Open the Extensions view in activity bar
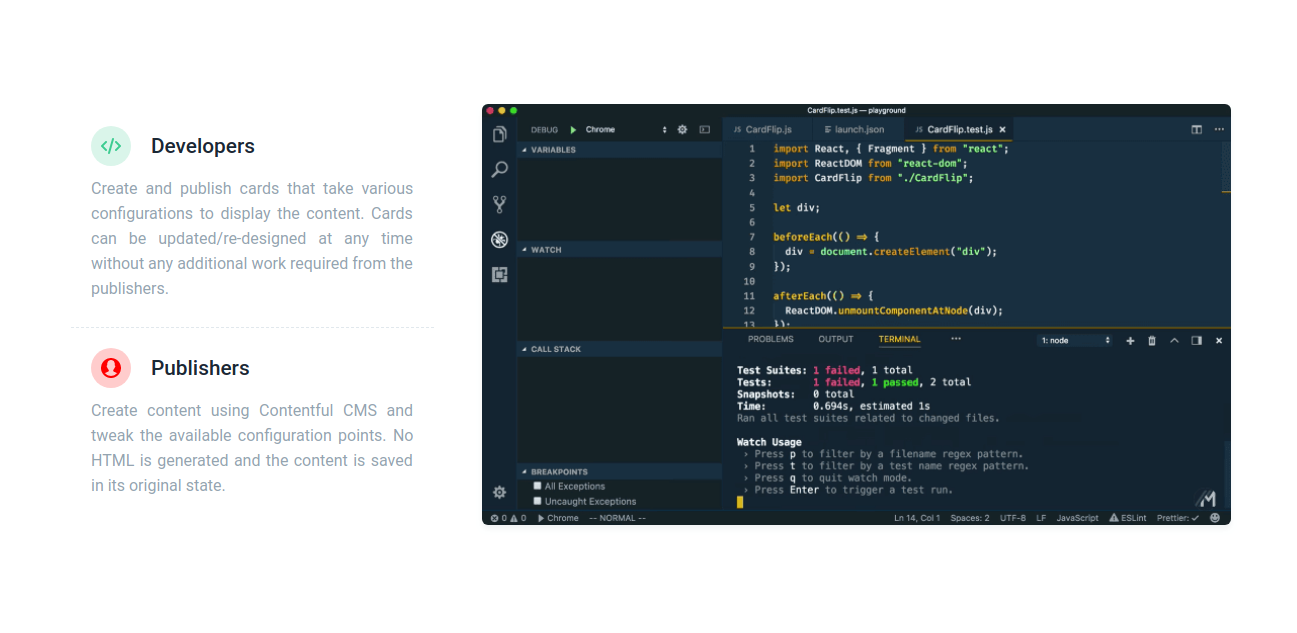Viewport: 1297px width, 633px height. click(x=500, y=274)
